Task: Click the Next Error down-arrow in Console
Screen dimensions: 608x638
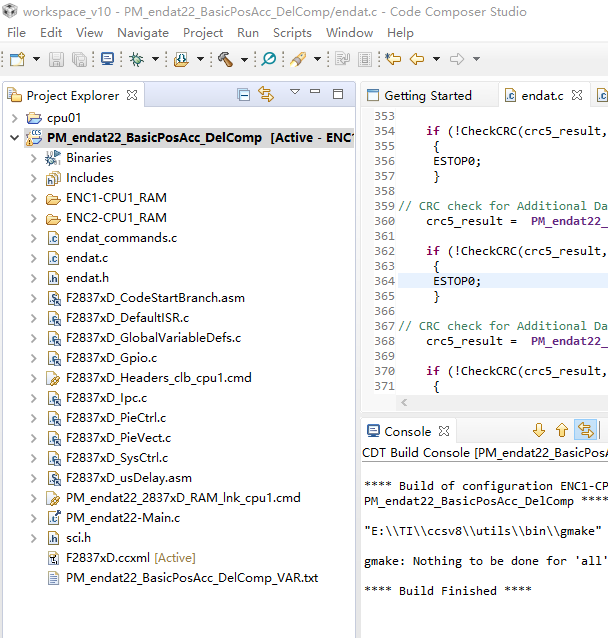Action: tap(539, 430)
